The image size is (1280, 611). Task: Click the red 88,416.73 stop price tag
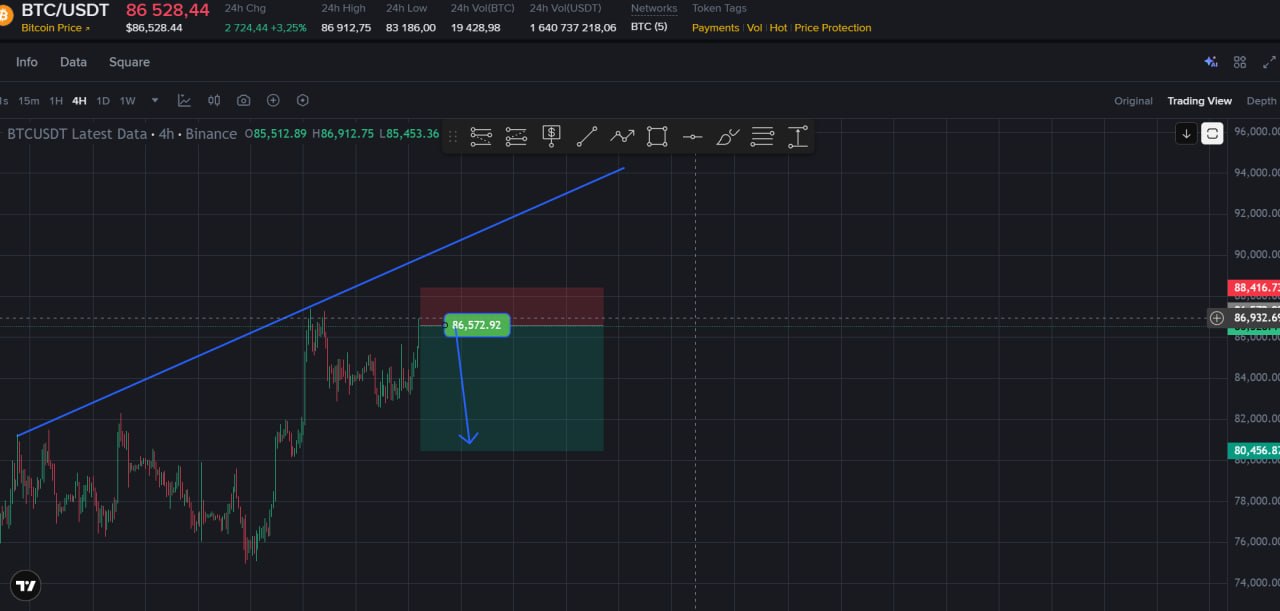1254,288
